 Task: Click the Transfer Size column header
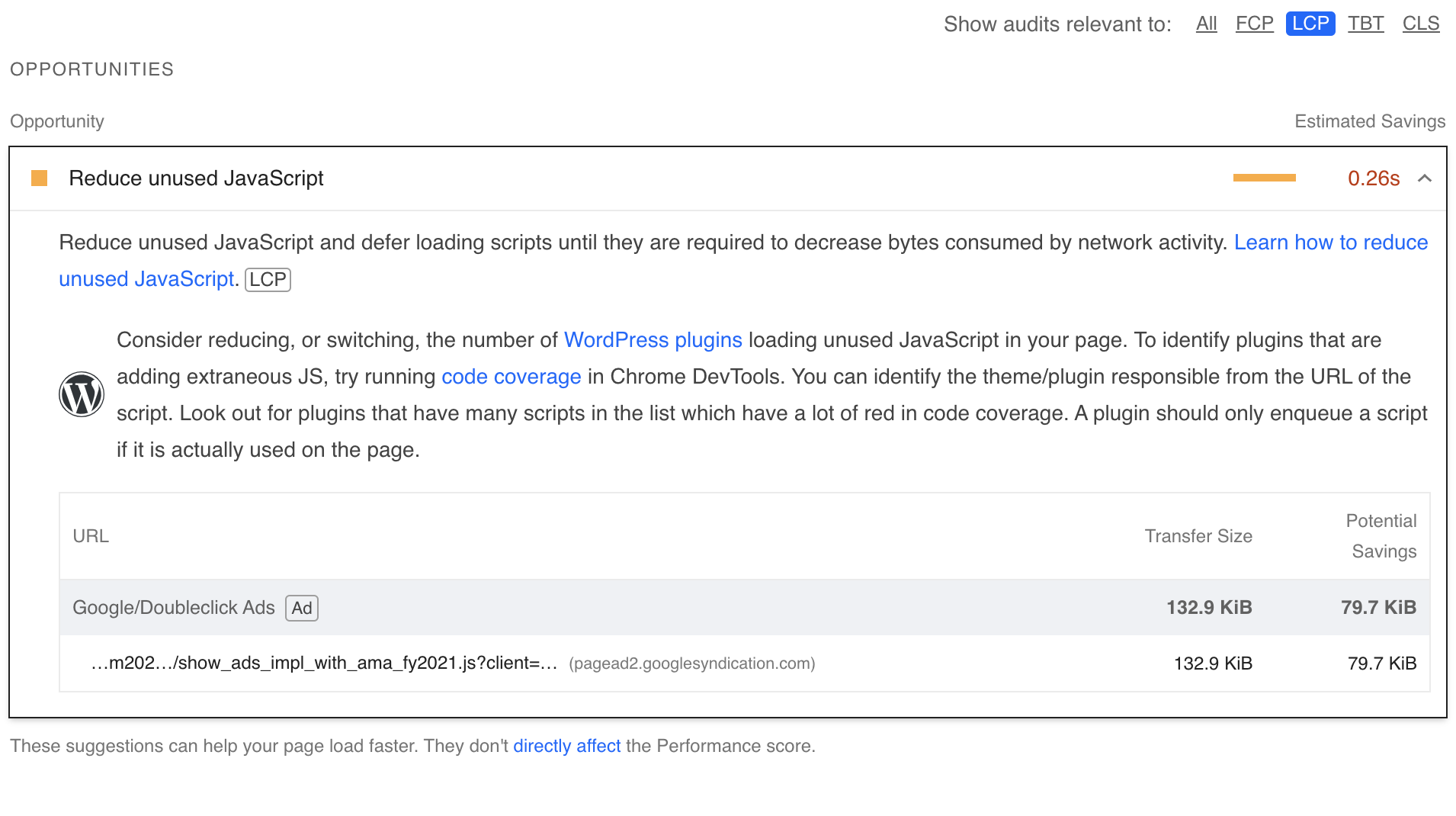tap(1198, 536)
